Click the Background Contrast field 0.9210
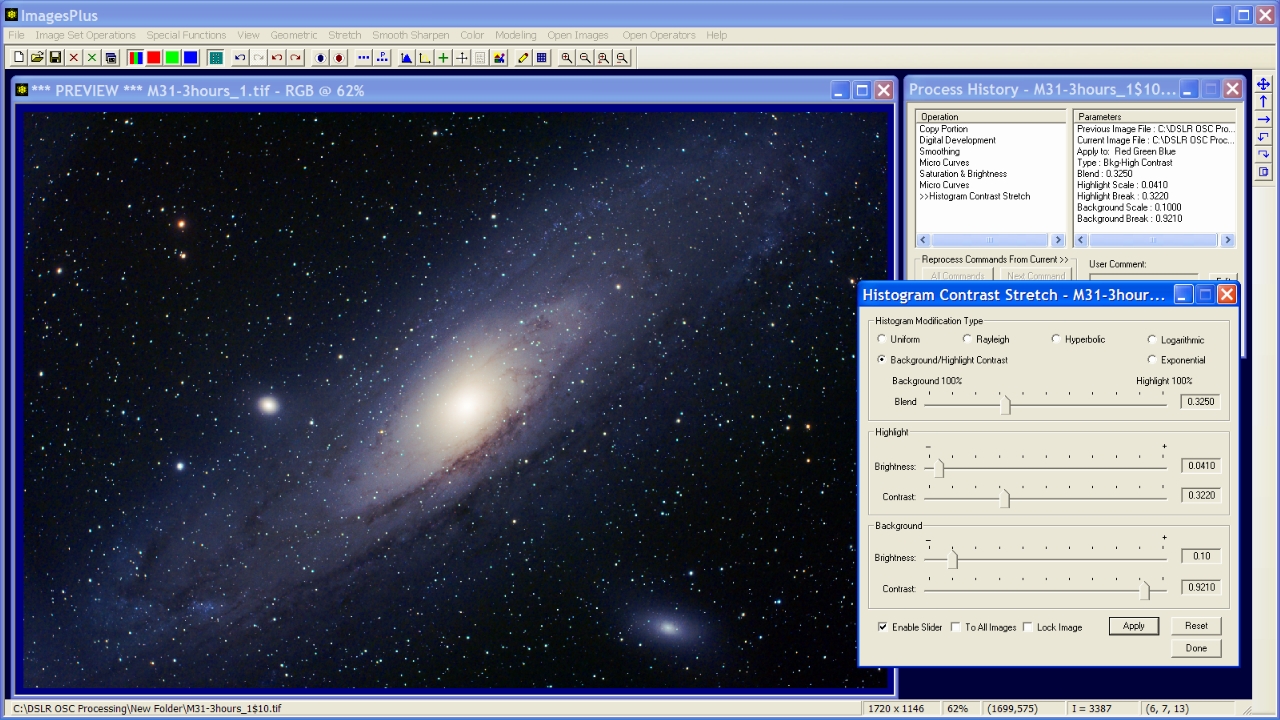The width and height of the screenshot is (1280, 720). coord(1200,588)
